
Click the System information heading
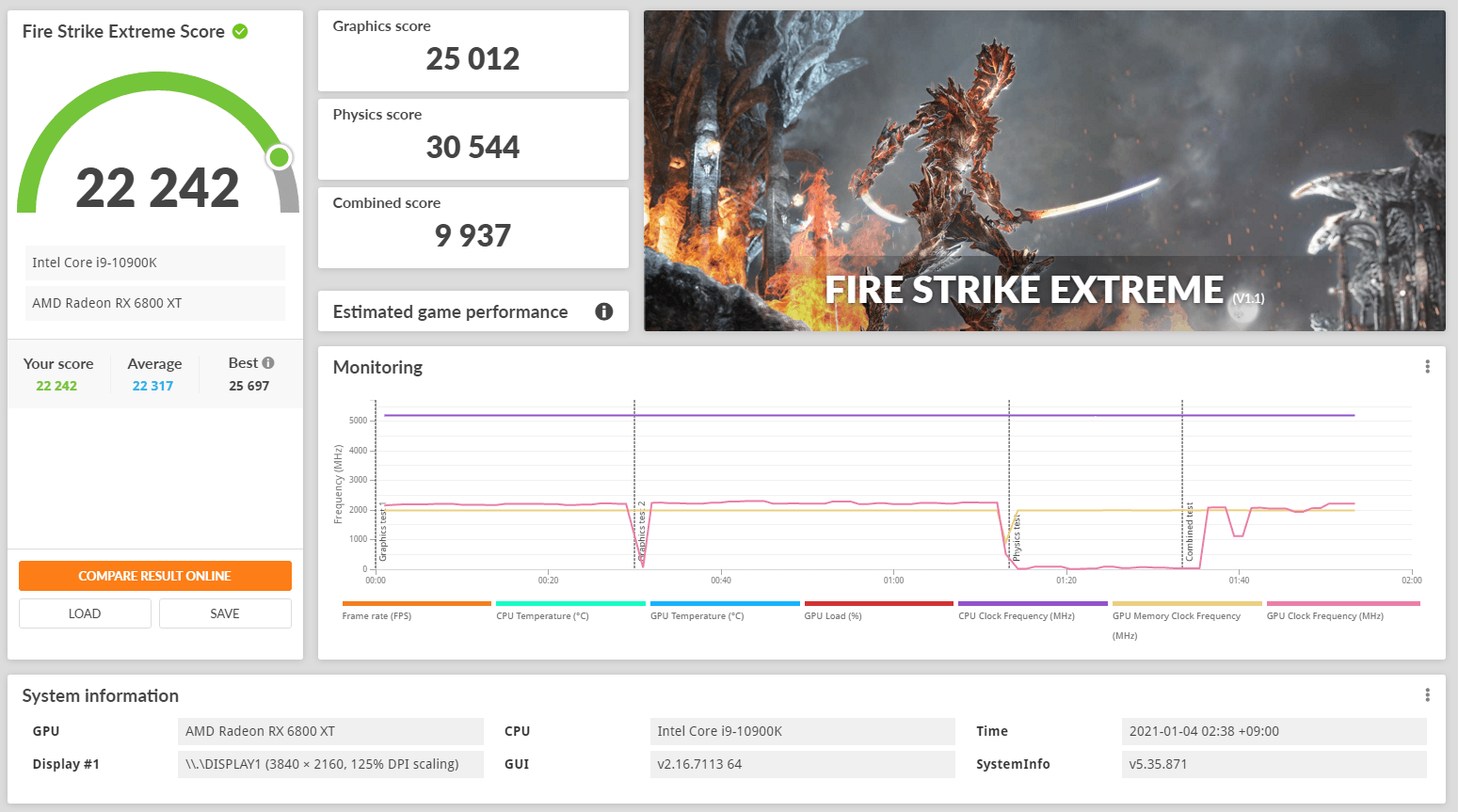(101, 695)
